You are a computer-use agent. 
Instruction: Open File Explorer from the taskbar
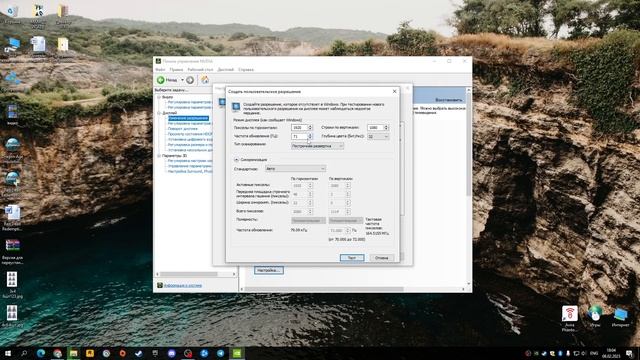point(73,353)
